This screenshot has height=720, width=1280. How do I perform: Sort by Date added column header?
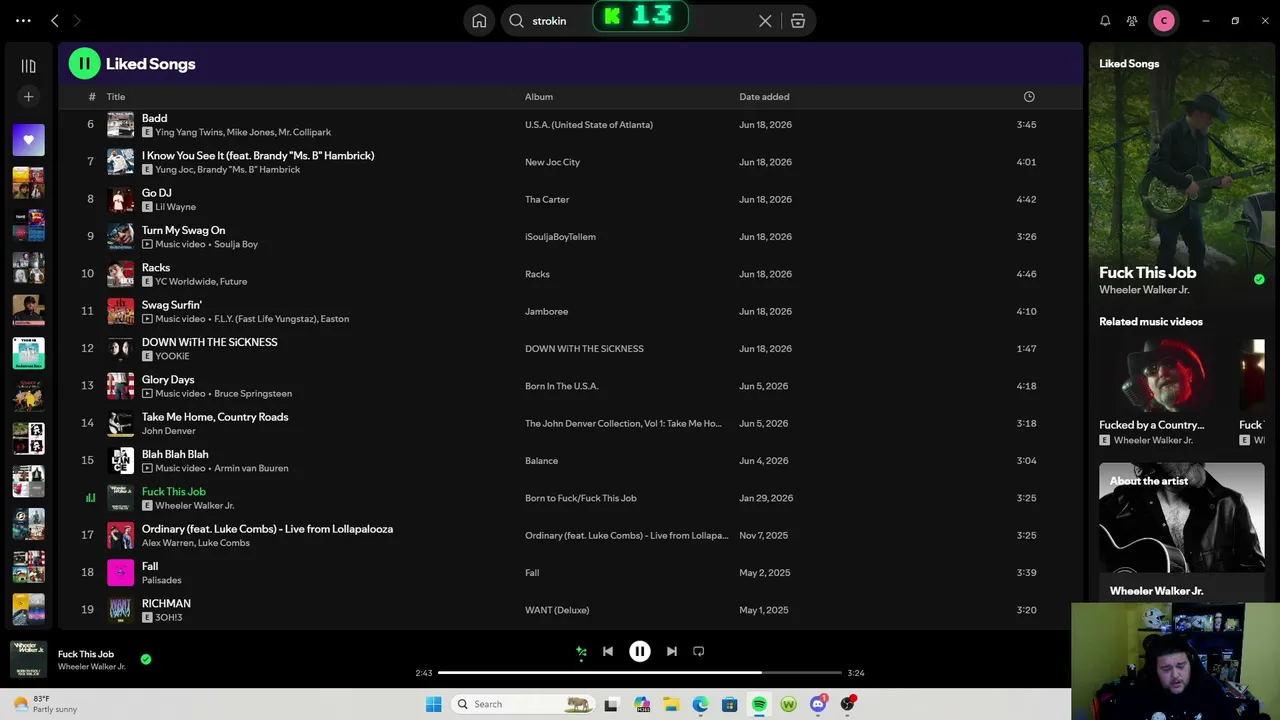click(764, 97)
